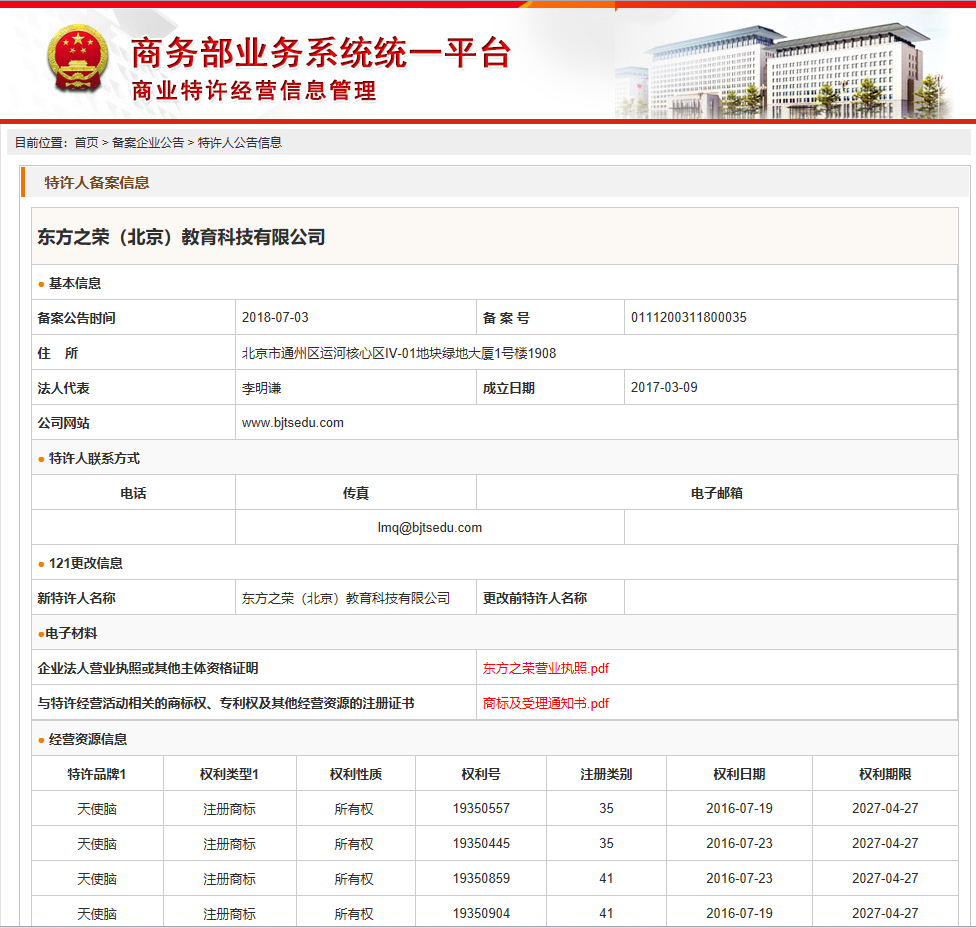The width and height of the screenshot is (976, 928).
Task: Click the 特许品牌1 column header
Action: click(97, 774)
